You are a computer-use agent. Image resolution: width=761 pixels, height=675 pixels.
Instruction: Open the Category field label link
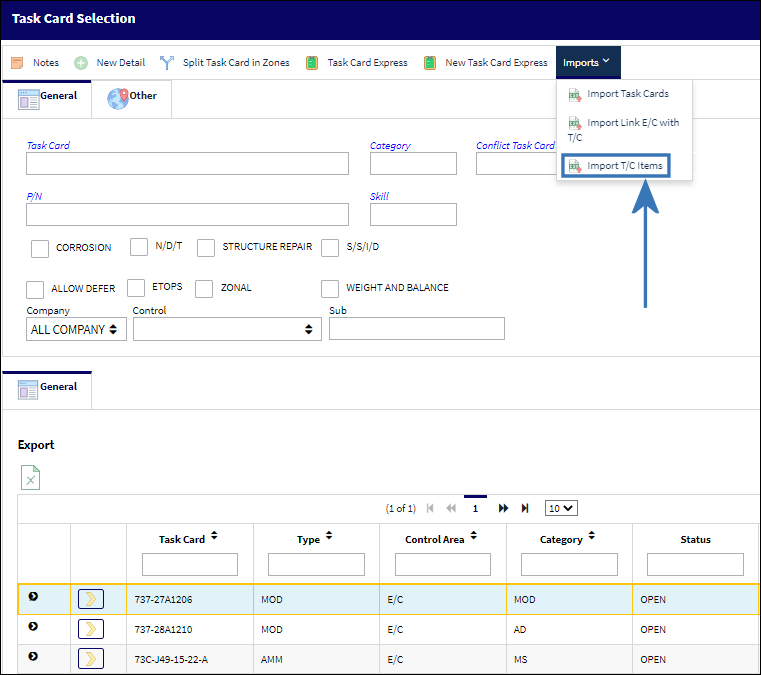(390, 146)
